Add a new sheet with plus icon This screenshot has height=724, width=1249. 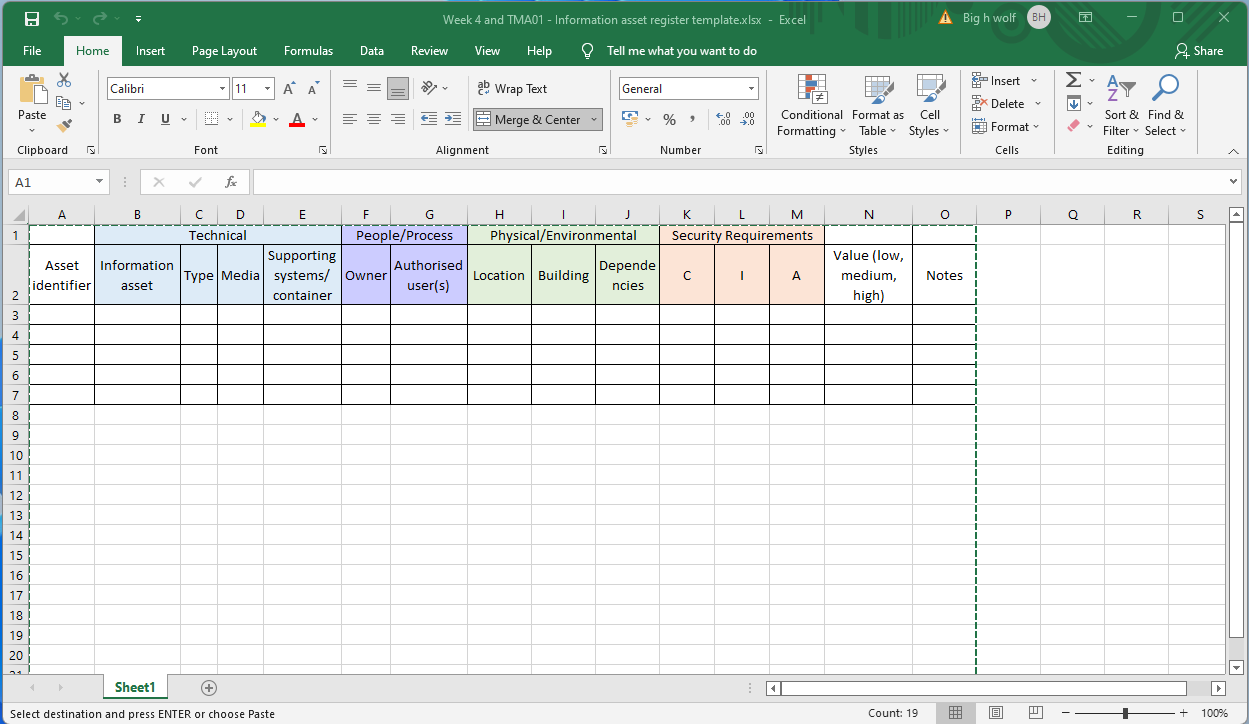click(208, 687)
